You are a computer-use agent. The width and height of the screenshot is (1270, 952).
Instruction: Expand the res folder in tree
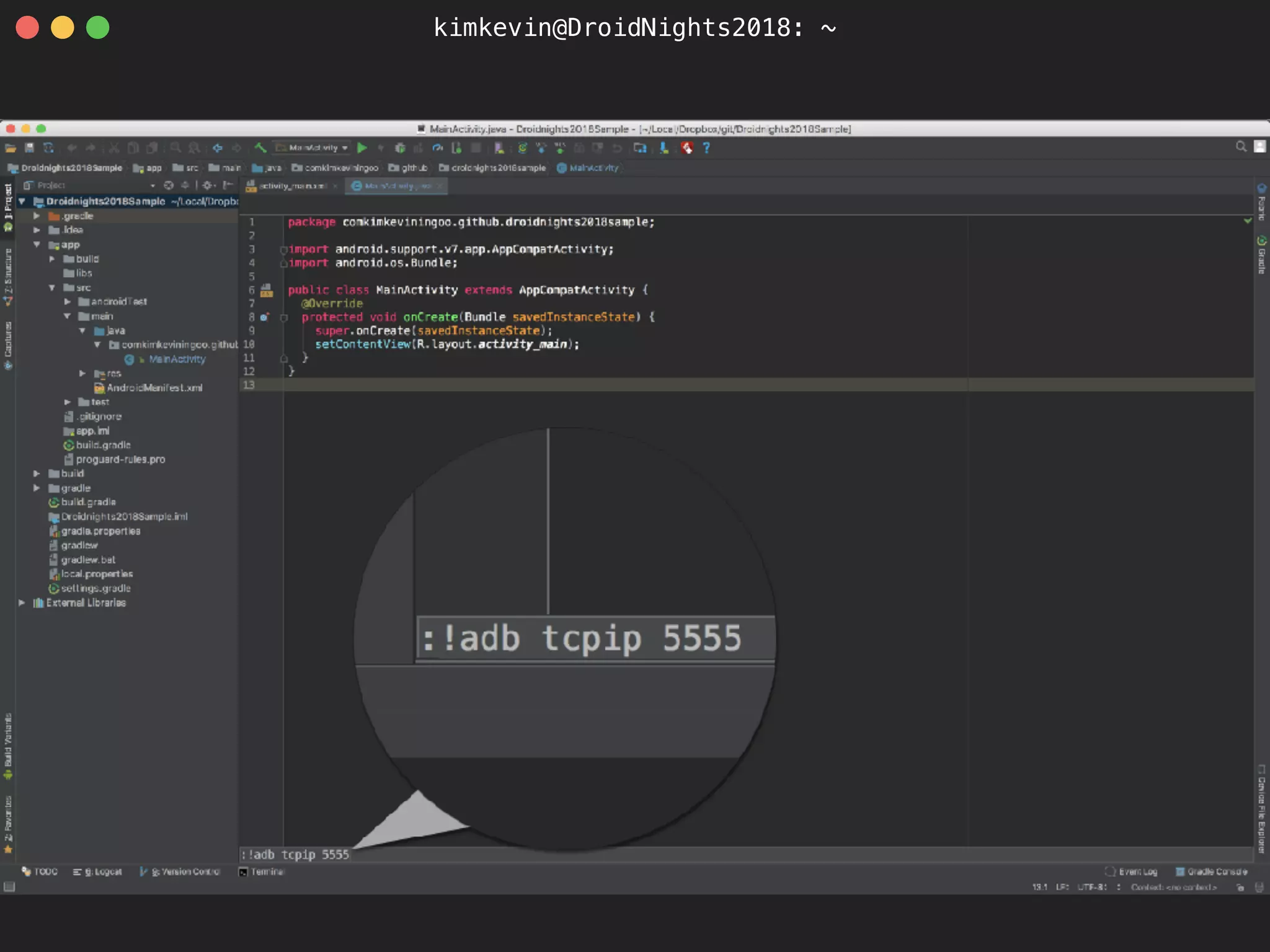tap(82, 373)
